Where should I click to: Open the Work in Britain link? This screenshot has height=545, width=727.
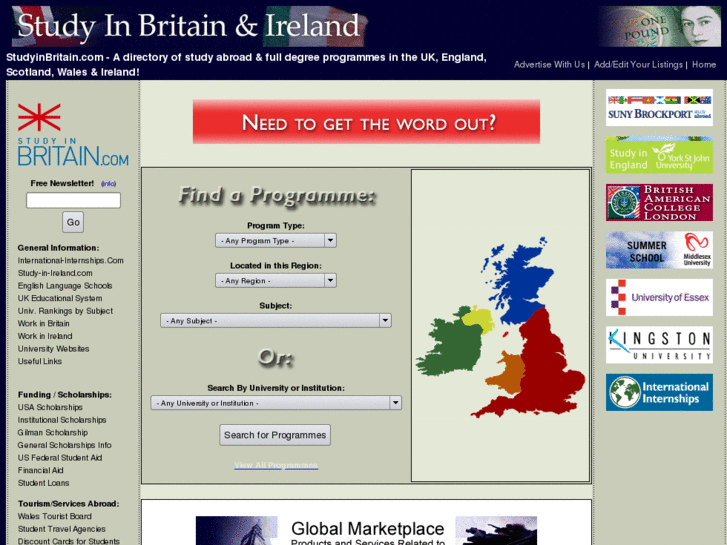[44, 323]
